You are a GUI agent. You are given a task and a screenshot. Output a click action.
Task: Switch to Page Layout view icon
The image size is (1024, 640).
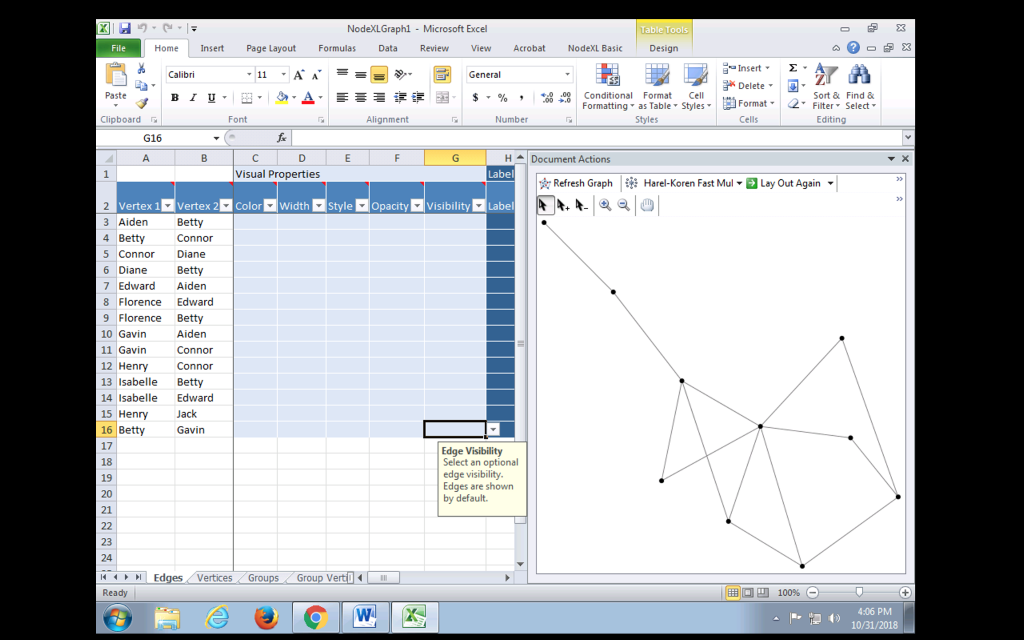[x=748, y=592]
